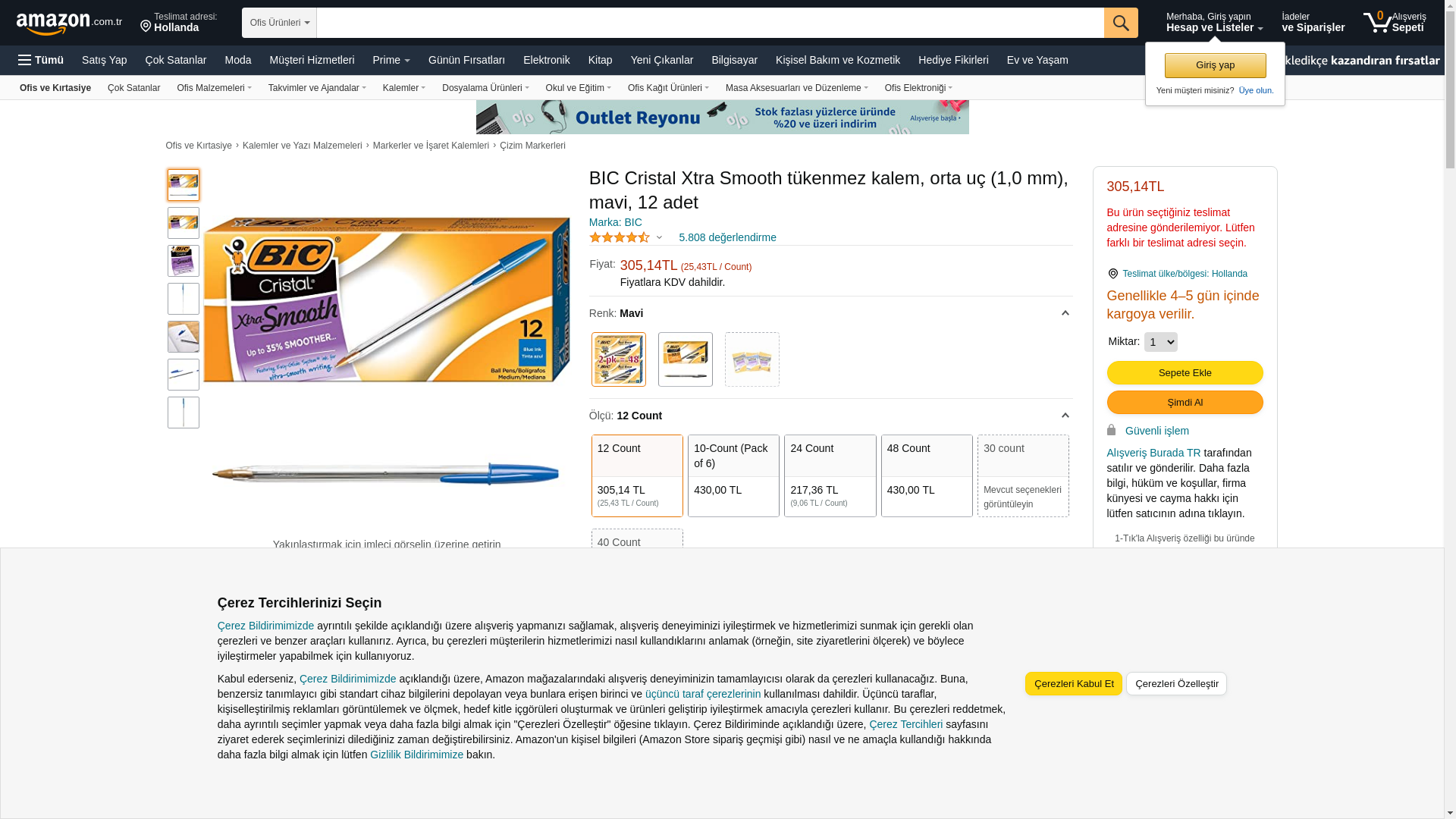Click the magnifying glass search button
Viewport: 1456px width, 819px height.
click(x=1121, y=23)
